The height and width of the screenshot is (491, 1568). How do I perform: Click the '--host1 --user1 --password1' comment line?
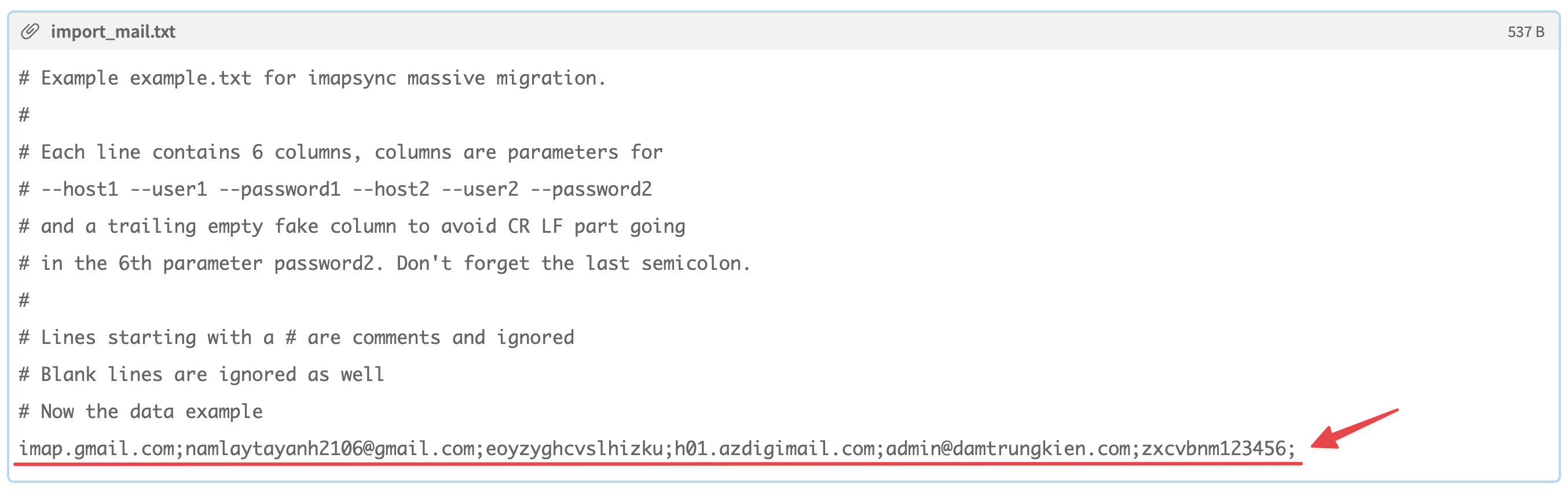pos(335,189)
